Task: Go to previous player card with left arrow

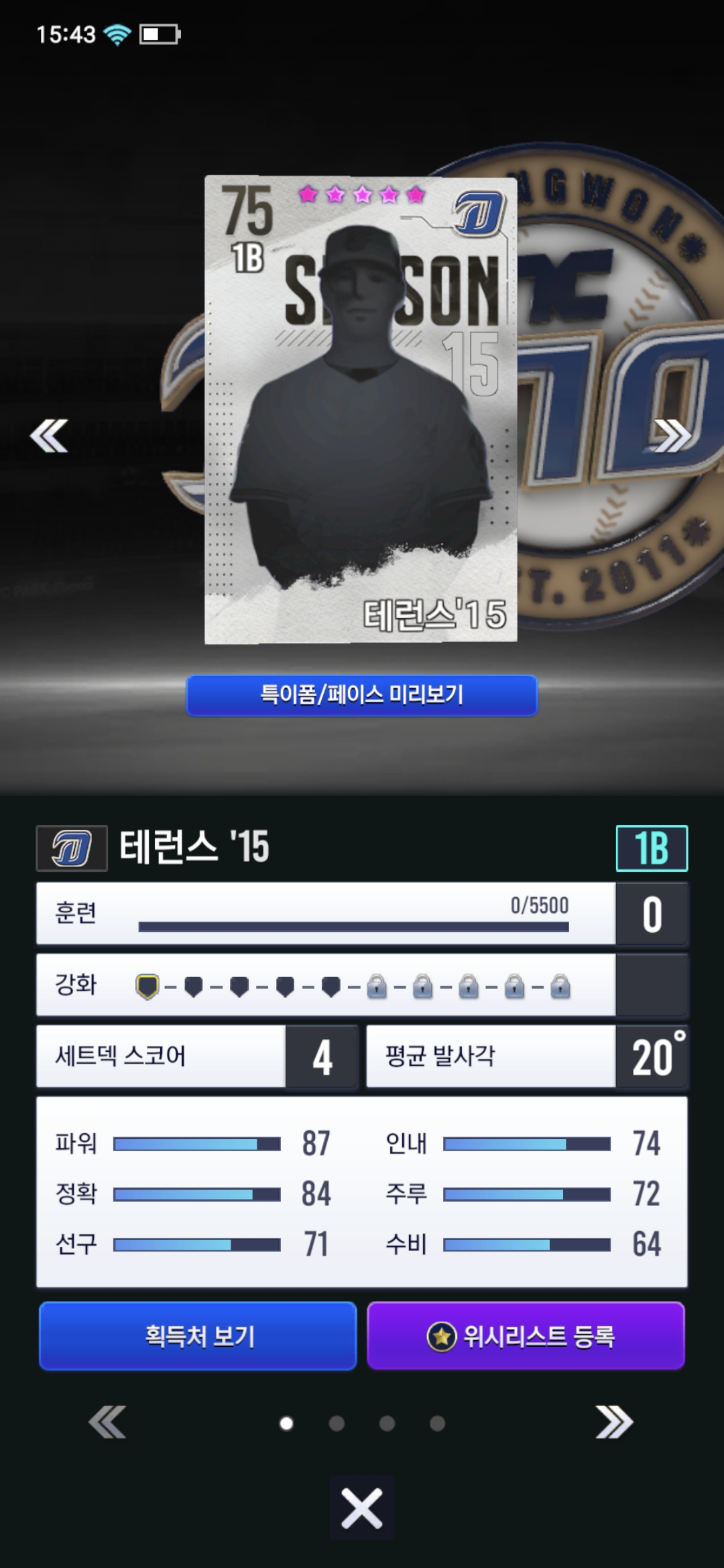Action: 49,436
